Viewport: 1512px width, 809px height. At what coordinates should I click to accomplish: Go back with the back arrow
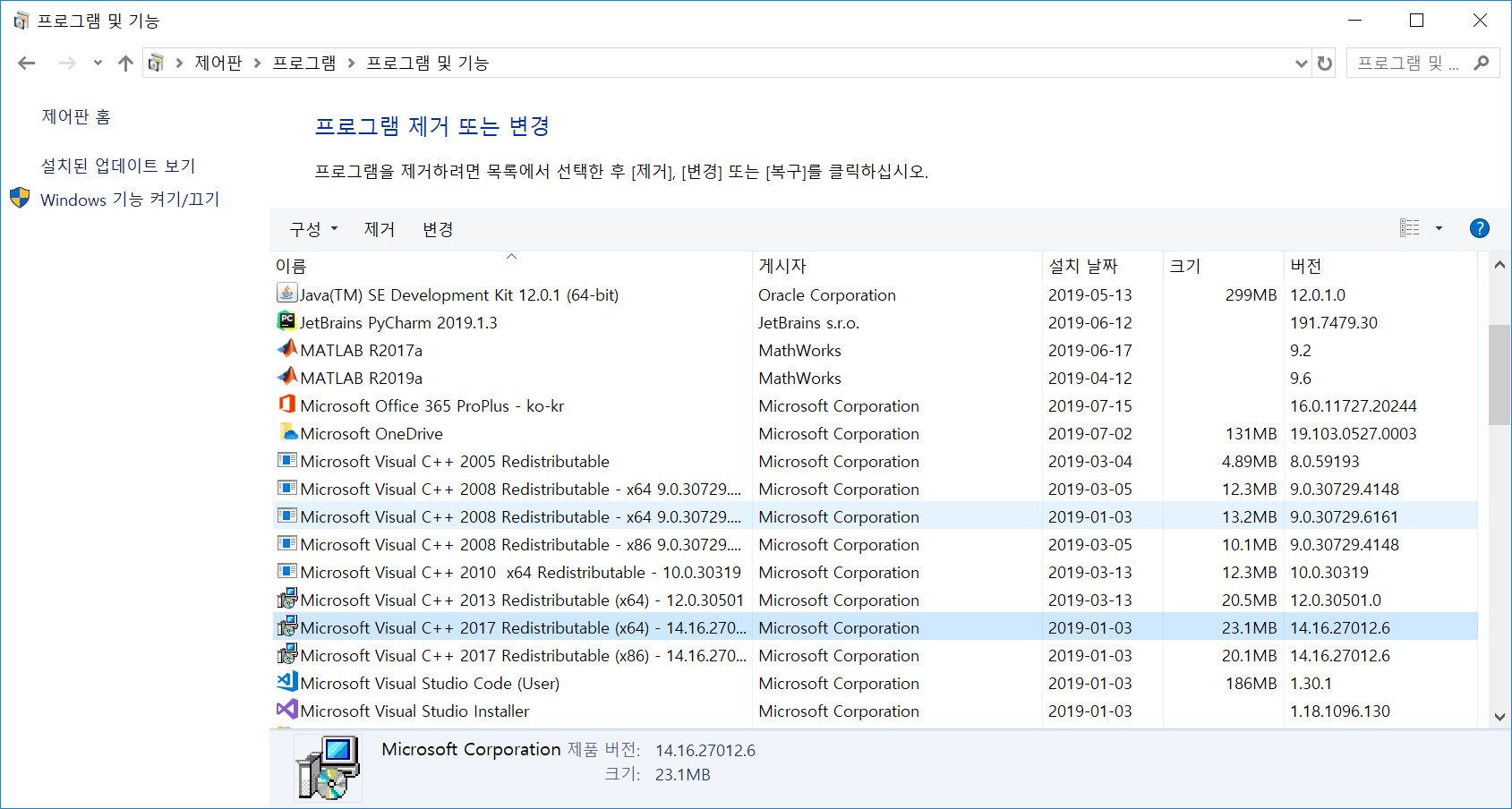[27, 63]
